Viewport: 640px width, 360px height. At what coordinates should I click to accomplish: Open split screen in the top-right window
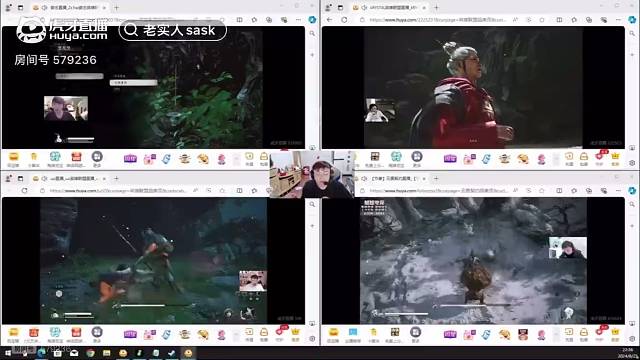[x=559, y=20]
